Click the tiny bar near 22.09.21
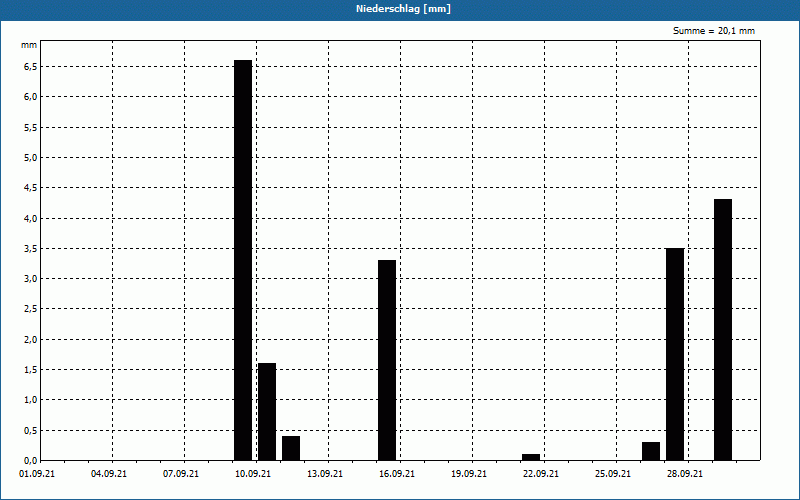This screenshot has width=800, height=500. (x=531, y=457)
